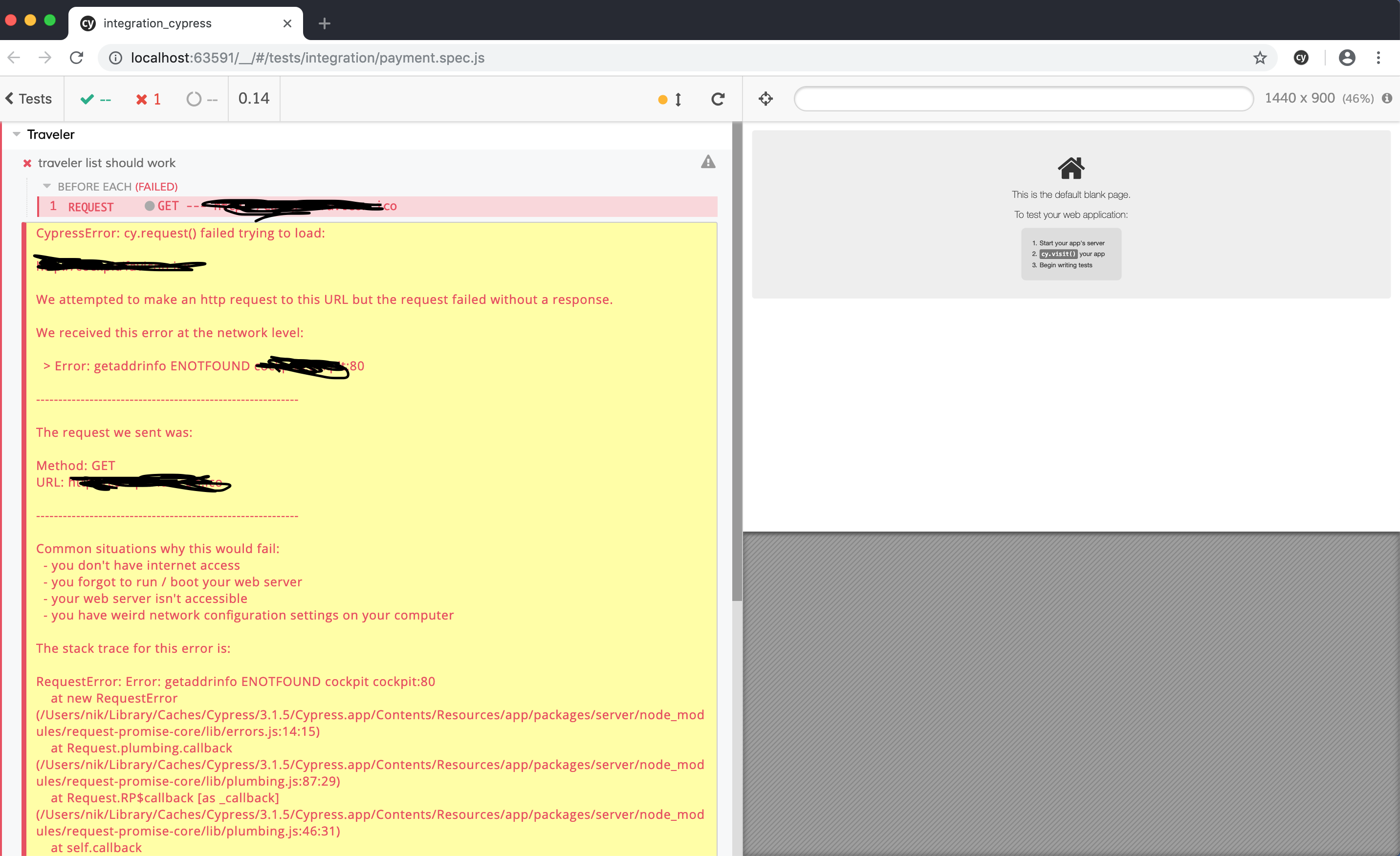Select the integration_cypress tab
Image resolution: width=1400 pixels, height=856 pixels.
click(x=185, y=23)
